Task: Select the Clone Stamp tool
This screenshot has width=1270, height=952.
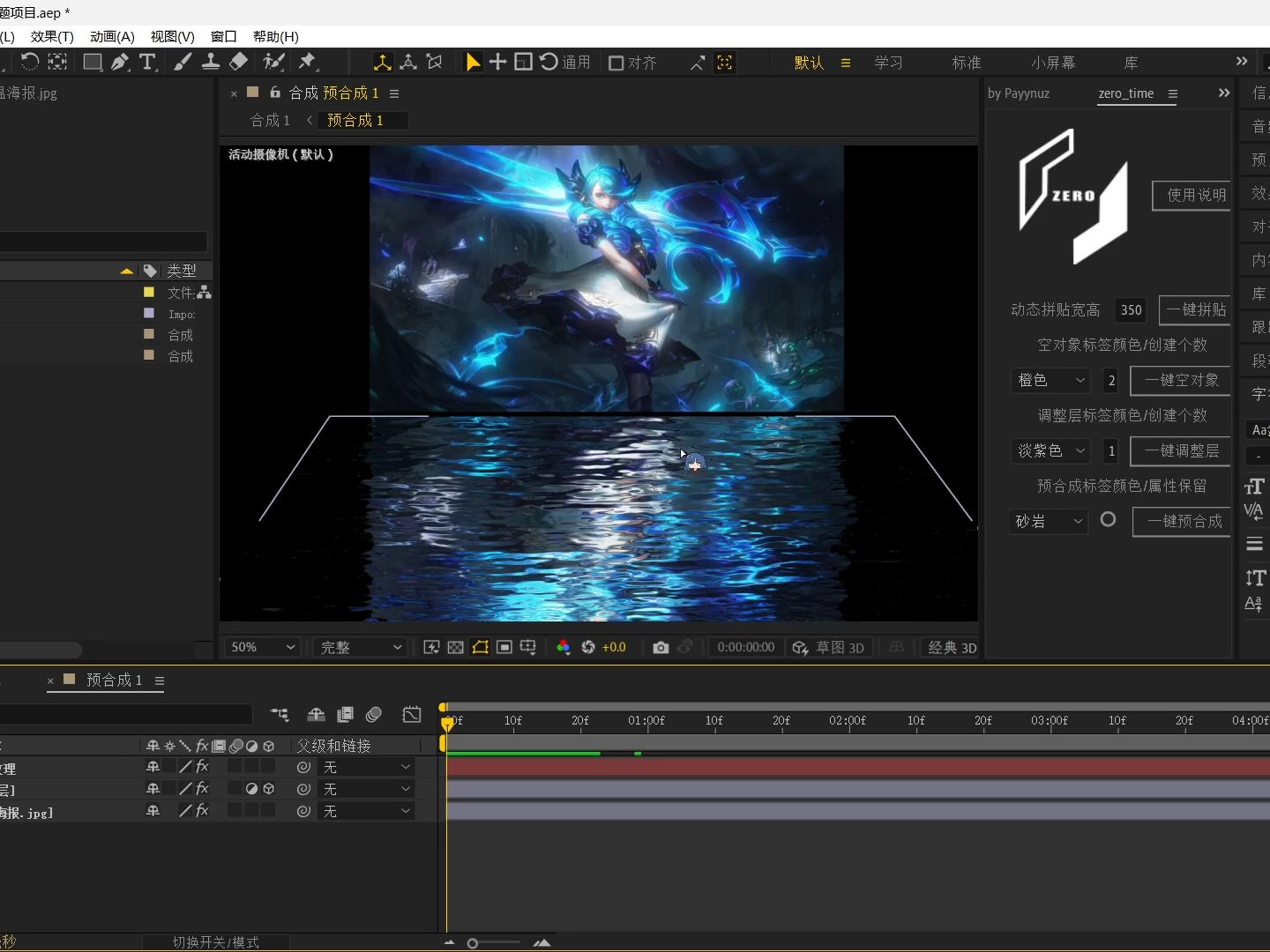Action: coord(211,62)
